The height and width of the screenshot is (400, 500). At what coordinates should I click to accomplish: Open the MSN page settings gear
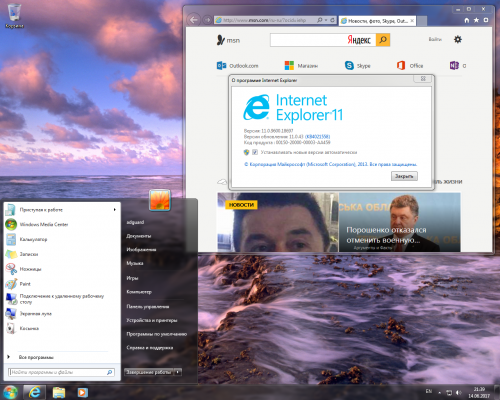(458, 39)
